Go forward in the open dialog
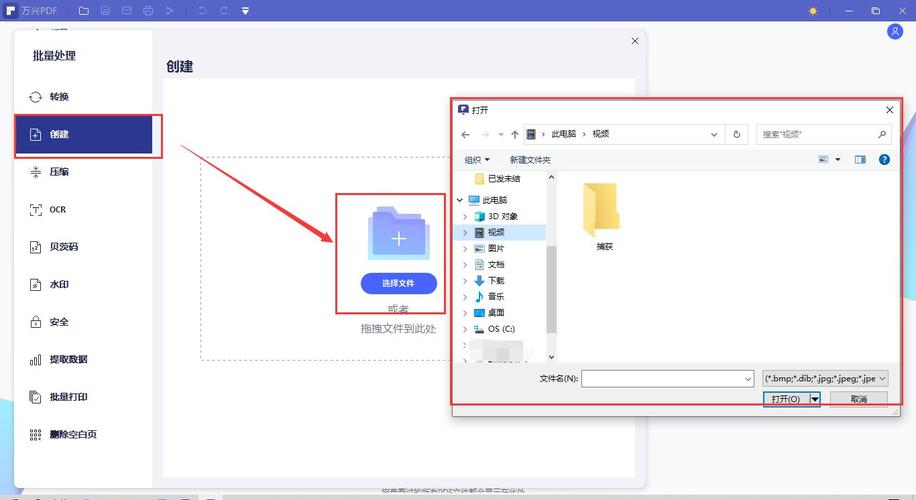This screenshot has height=500, width=916. click(x=485, y=134)
